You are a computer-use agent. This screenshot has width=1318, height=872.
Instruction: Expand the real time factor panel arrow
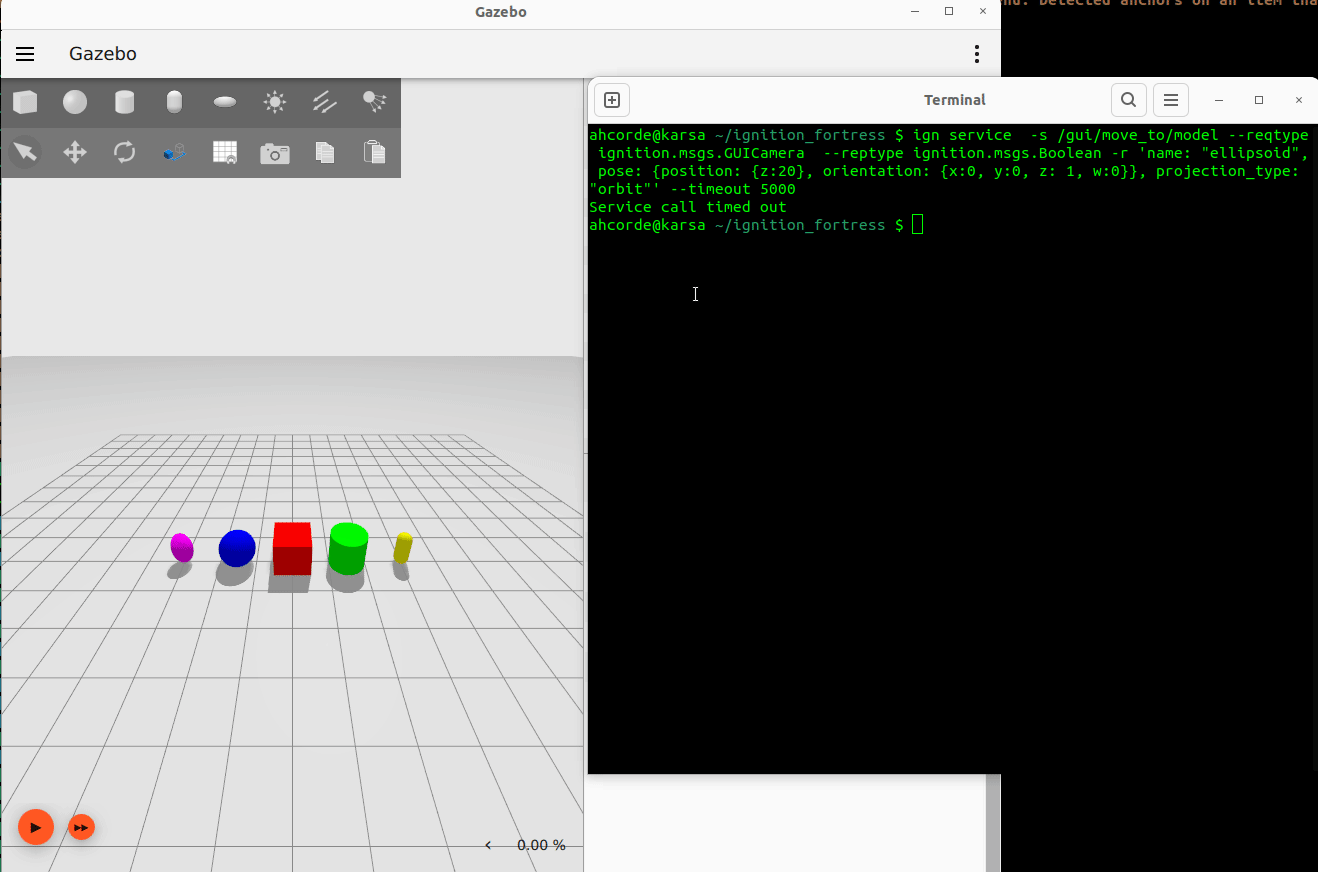[x=488, y=845]
